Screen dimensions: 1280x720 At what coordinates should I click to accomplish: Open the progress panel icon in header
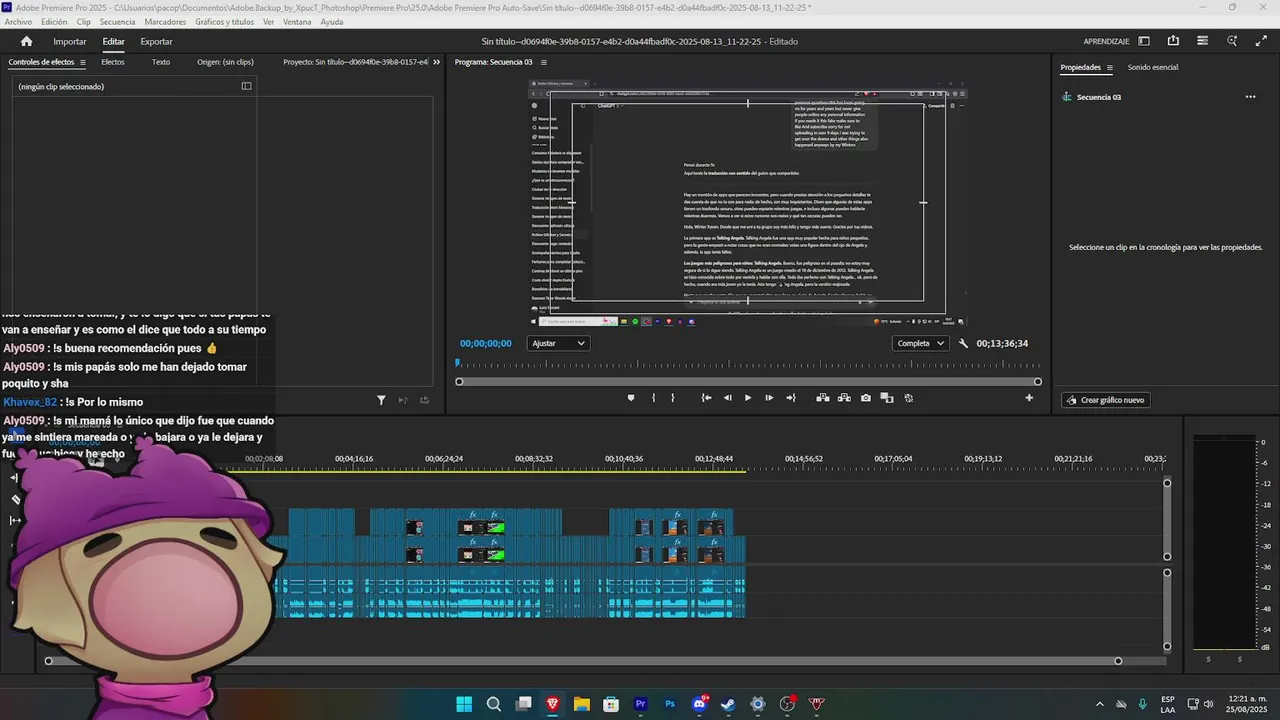tap(1202, 41)
